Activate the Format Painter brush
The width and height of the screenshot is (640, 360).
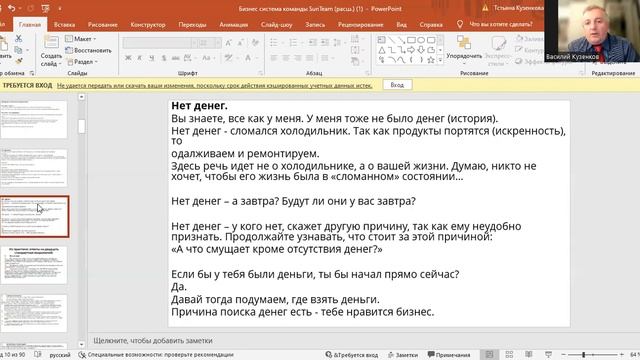tap(19, 61)
